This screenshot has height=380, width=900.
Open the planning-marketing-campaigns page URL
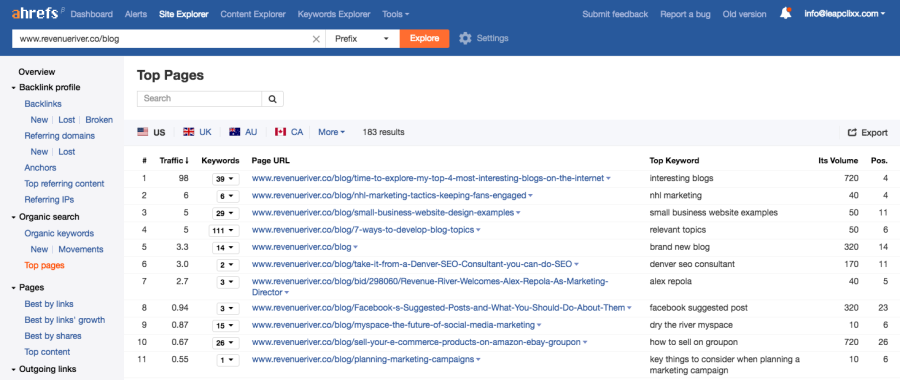[363, 359]
